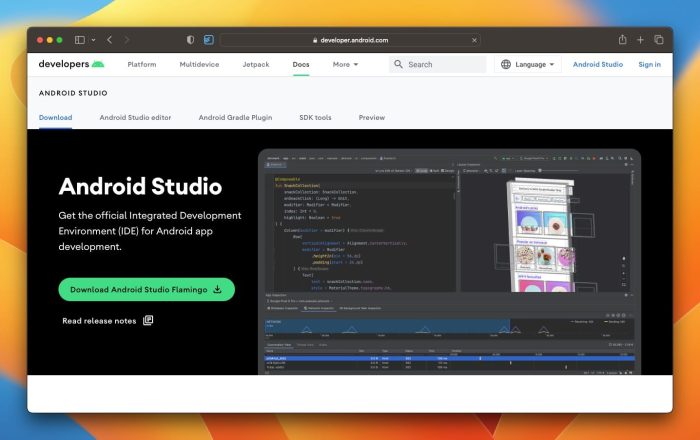Open the Android Studio link in header
Viewport: 700px width, 440px height.
pyautogui.click(x=598, y=64)
